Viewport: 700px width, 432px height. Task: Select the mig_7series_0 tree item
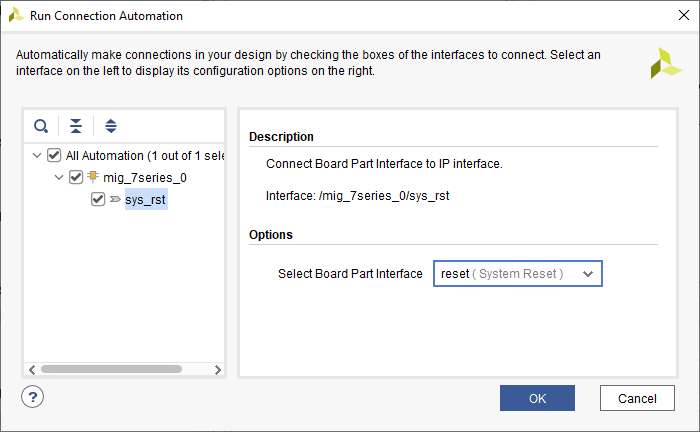coord(145,178)
